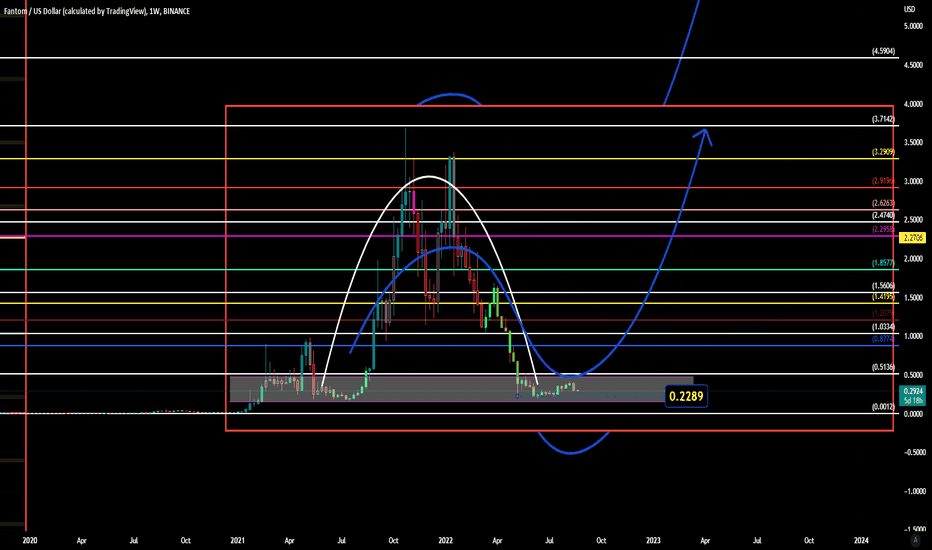The width and height of the screenshot is (932, 550).
Task: Click the (1.5606) level label
Action: pyautogui.click(x=883, y=286)
